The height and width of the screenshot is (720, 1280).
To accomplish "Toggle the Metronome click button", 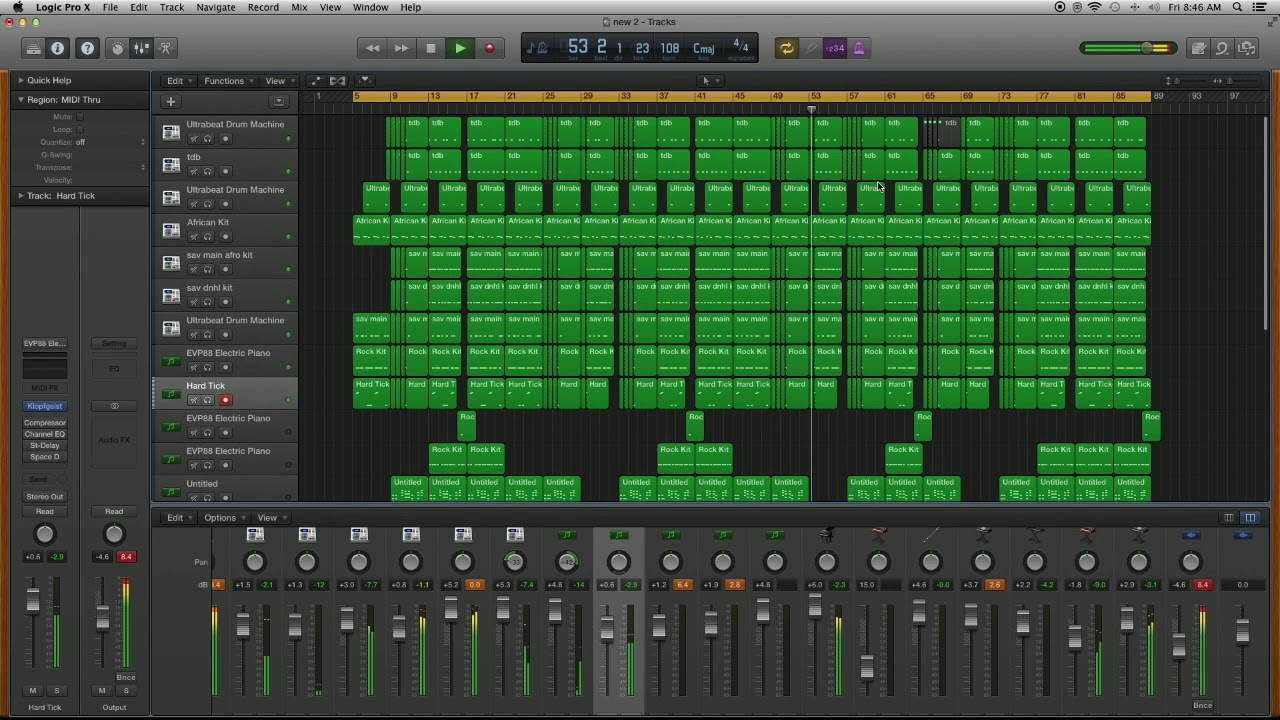I will pos(858,48).
